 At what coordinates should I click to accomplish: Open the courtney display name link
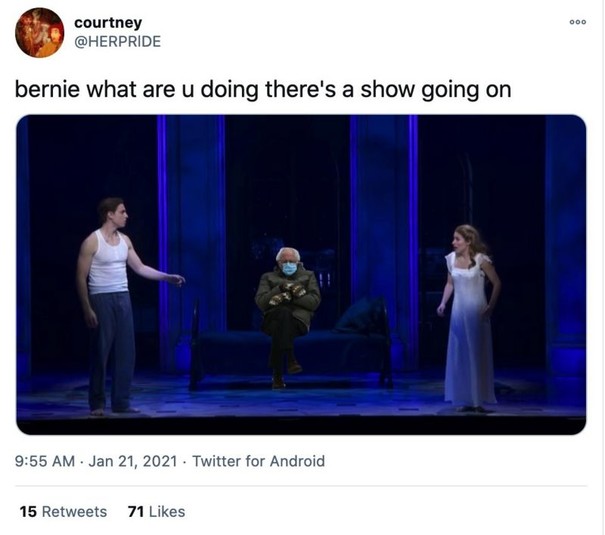(x=108, y=23)
